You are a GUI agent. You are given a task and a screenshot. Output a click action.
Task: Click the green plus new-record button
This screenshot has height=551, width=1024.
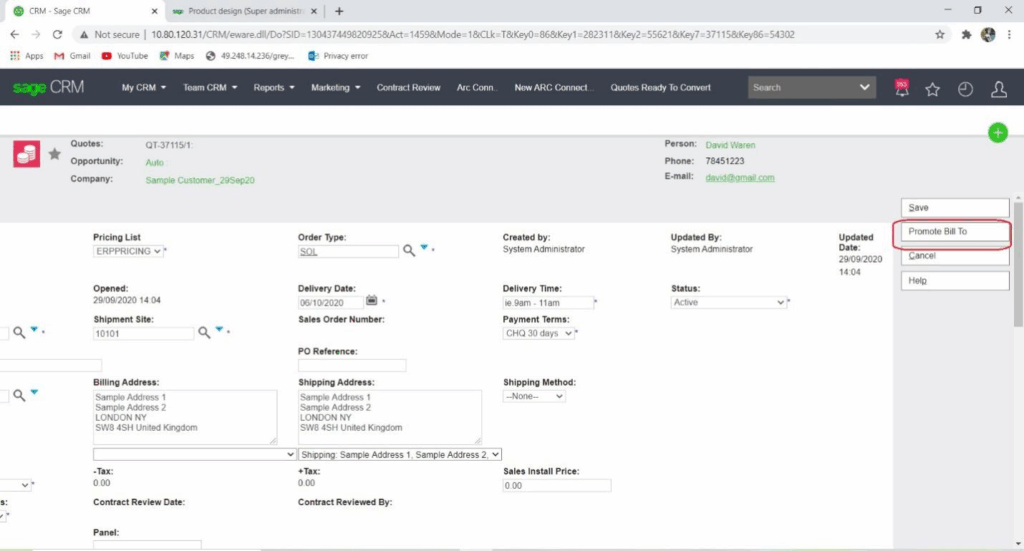[x=997, y=133]
